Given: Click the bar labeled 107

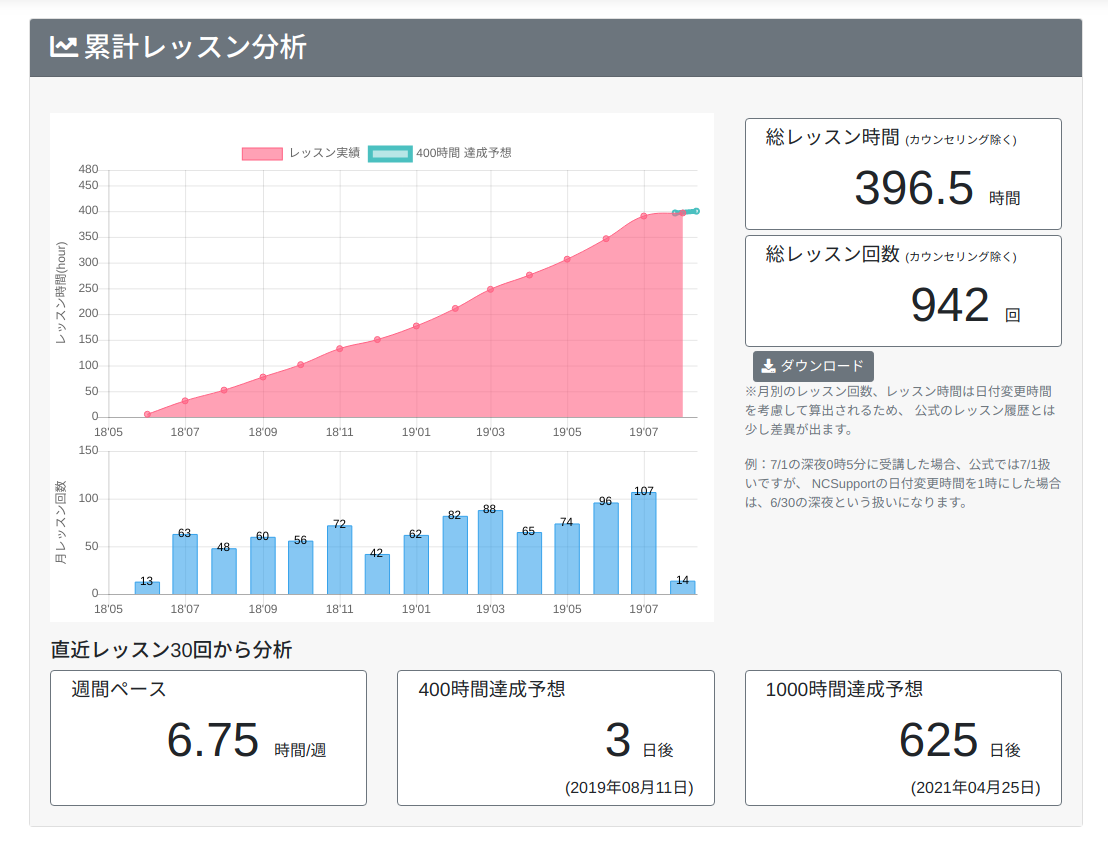Looking at the screenshot, I should click(644, 543).
